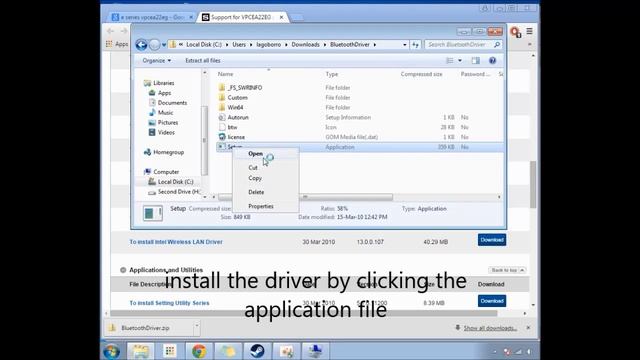The height and width of the screenshot is (360, 640).
Task: Download the Intel Wireless LAN Driver
Action: click(492, 240)
